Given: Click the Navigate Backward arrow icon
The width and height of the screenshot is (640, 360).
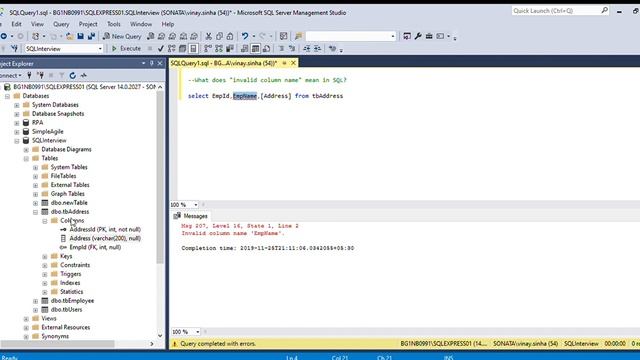Looking at the screenshot, I should click(4, 36).
